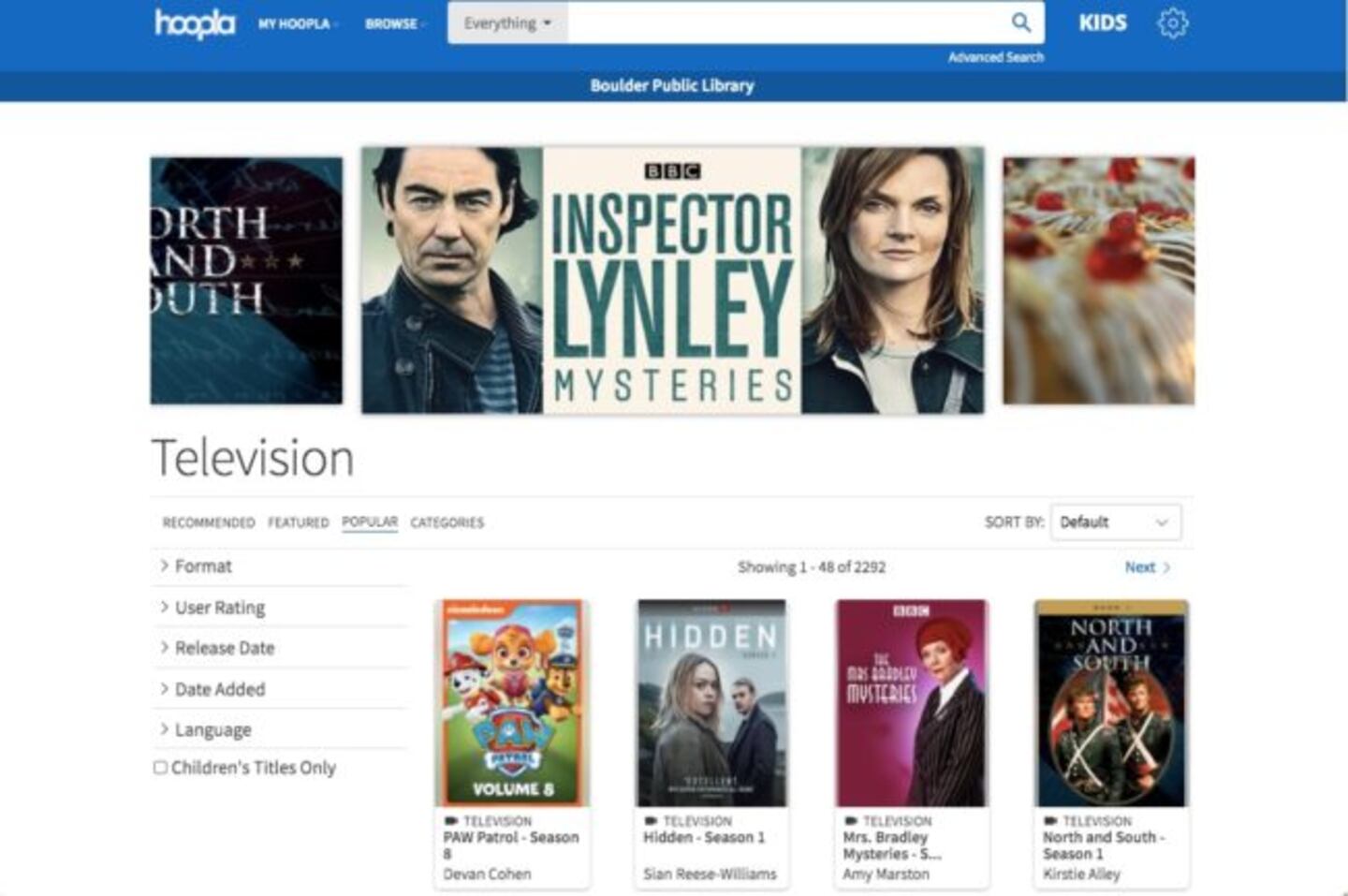Switch to KIDS mode
The height and width of the screenshot is (896, 1348).
point(1102,23)
